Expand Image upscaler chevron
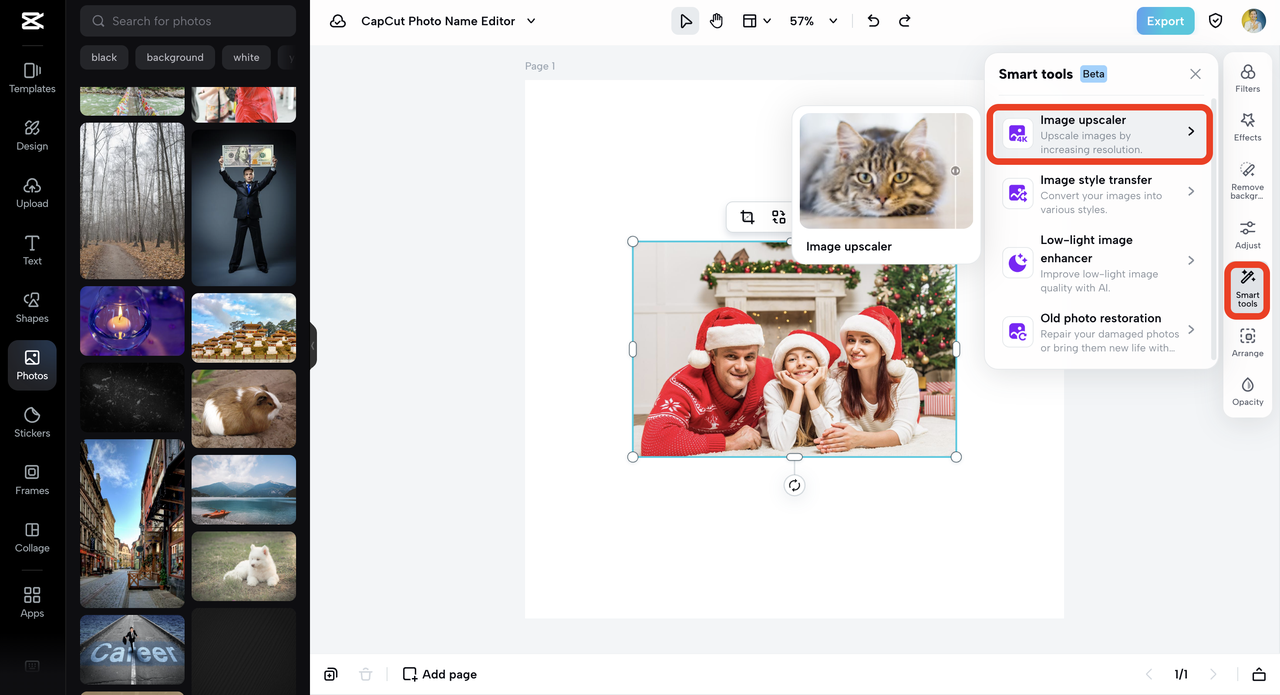1280x695 pixels. pos(1191,131)
